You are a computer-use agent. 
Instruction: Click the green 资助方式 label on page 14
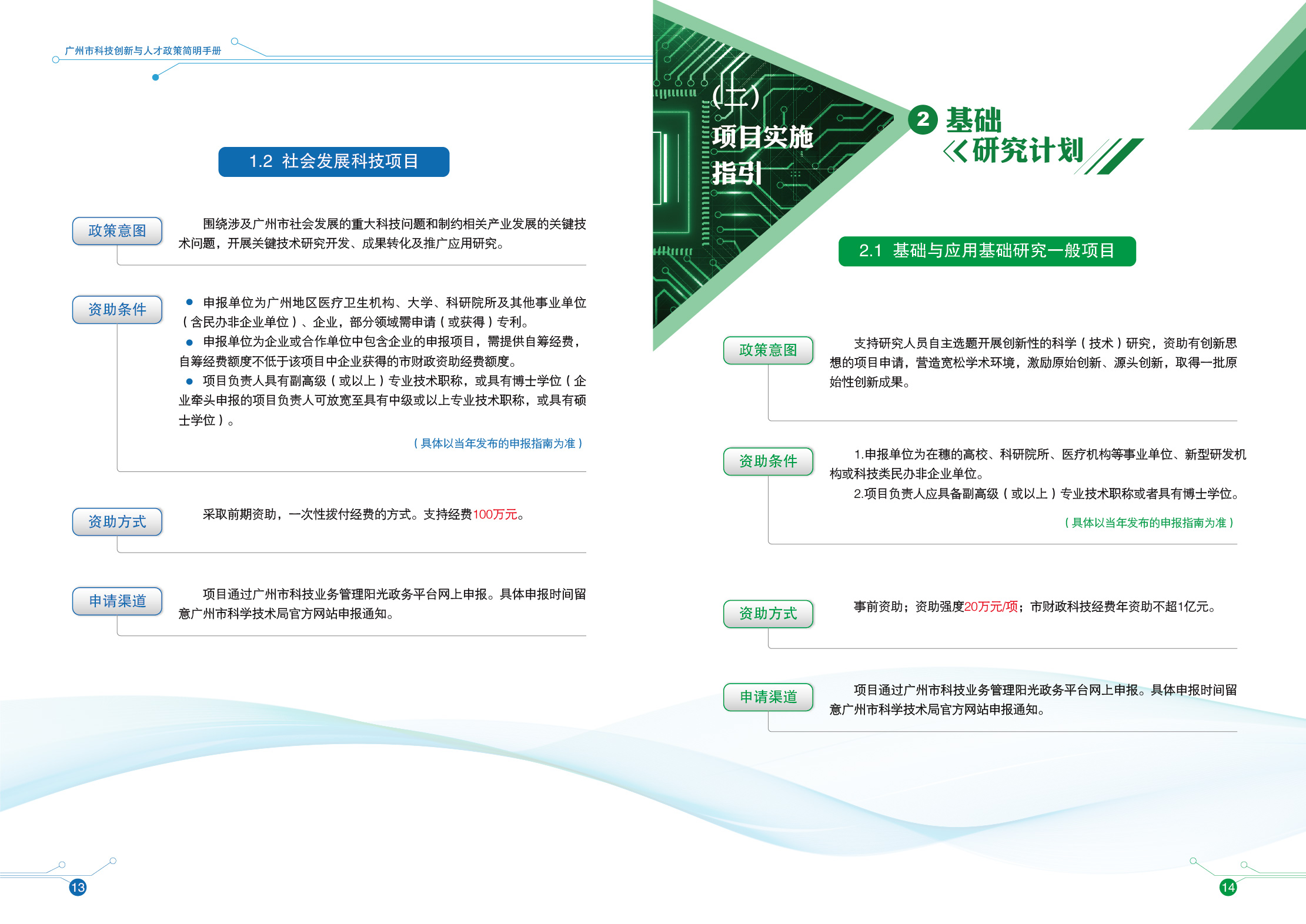coord(768,614)
